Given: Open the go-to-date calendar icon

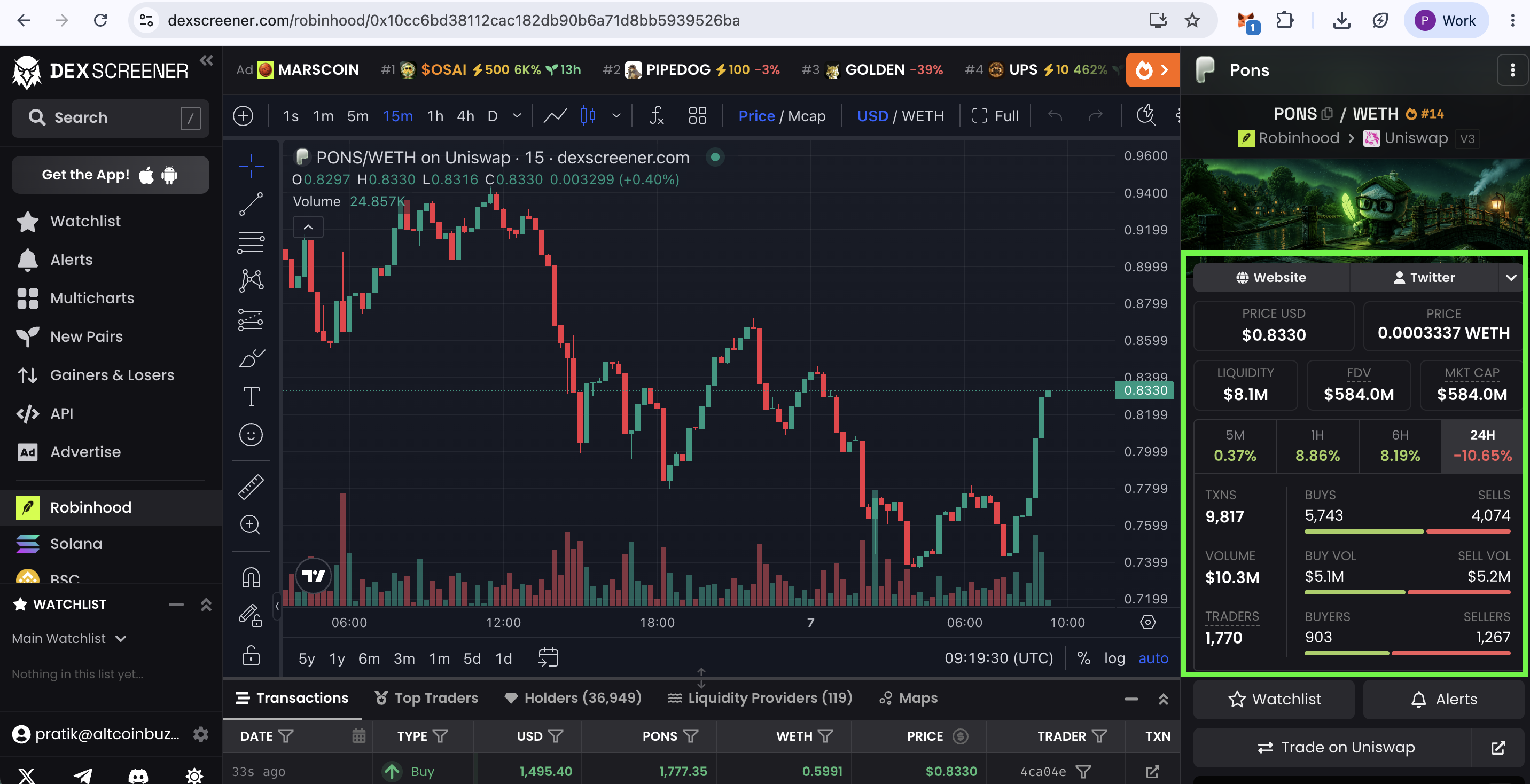Looking at the screenshot, I should (x=548, y=657).
